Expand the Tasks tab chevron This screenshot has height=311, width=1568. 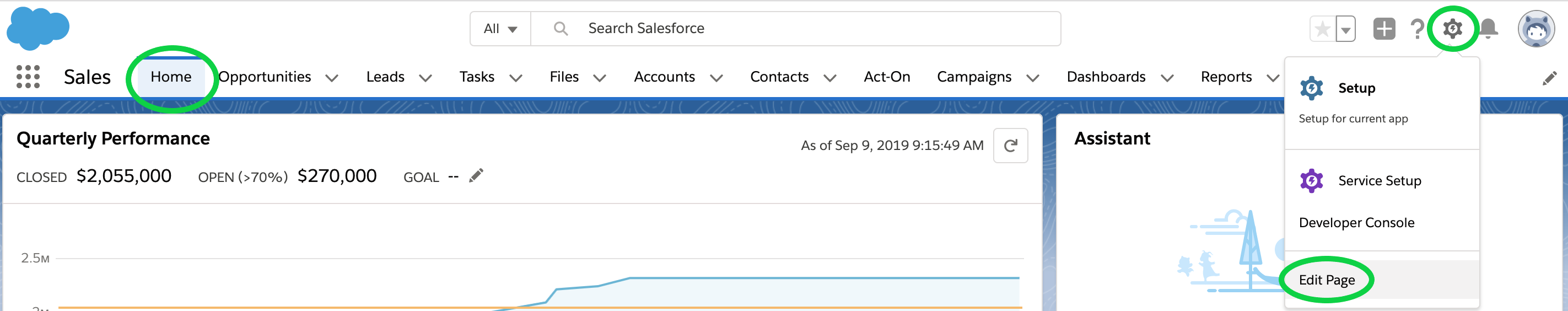pos(515,78)
